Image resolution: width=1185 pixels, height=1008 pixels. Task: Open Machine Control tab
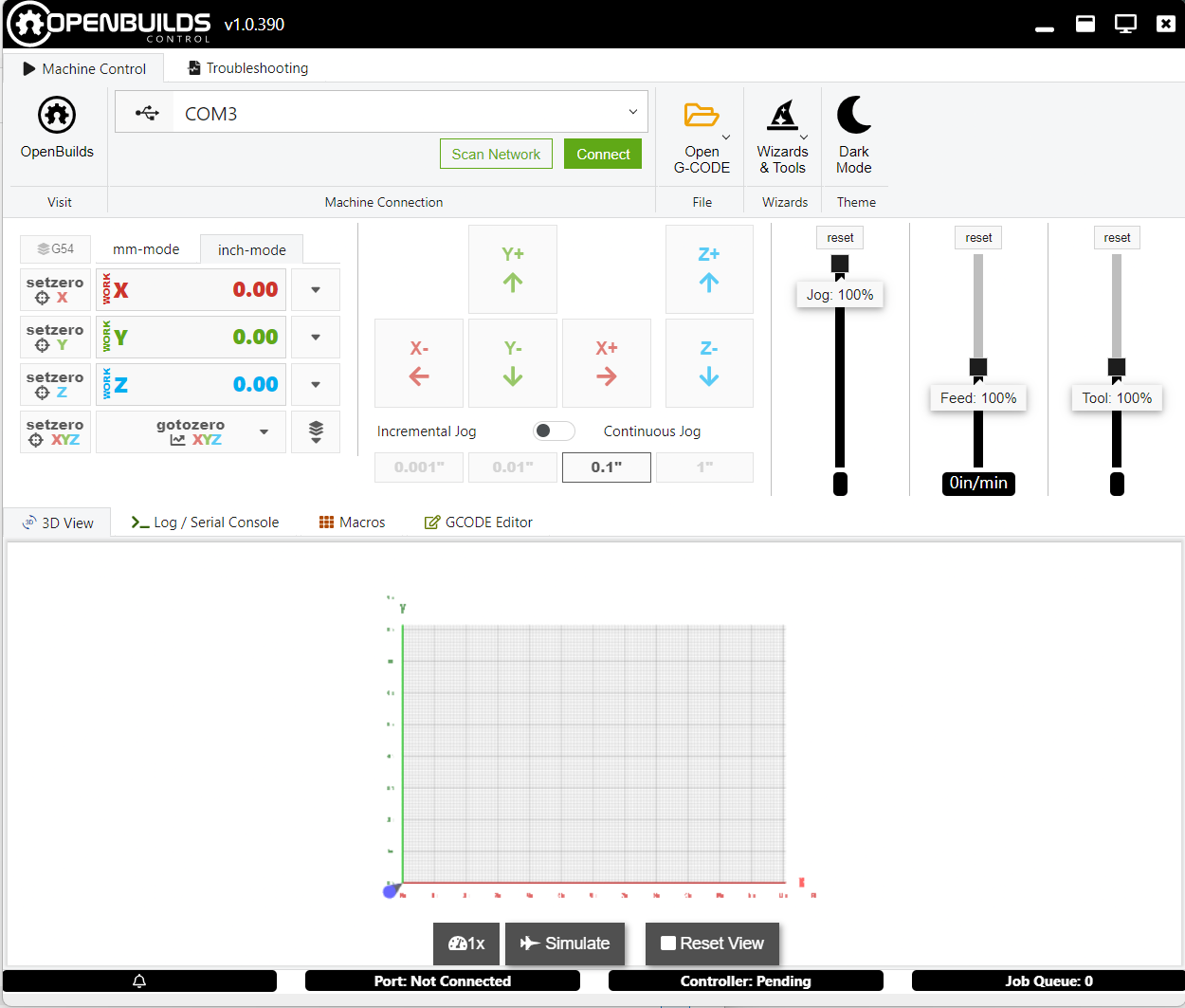[83, 68]
